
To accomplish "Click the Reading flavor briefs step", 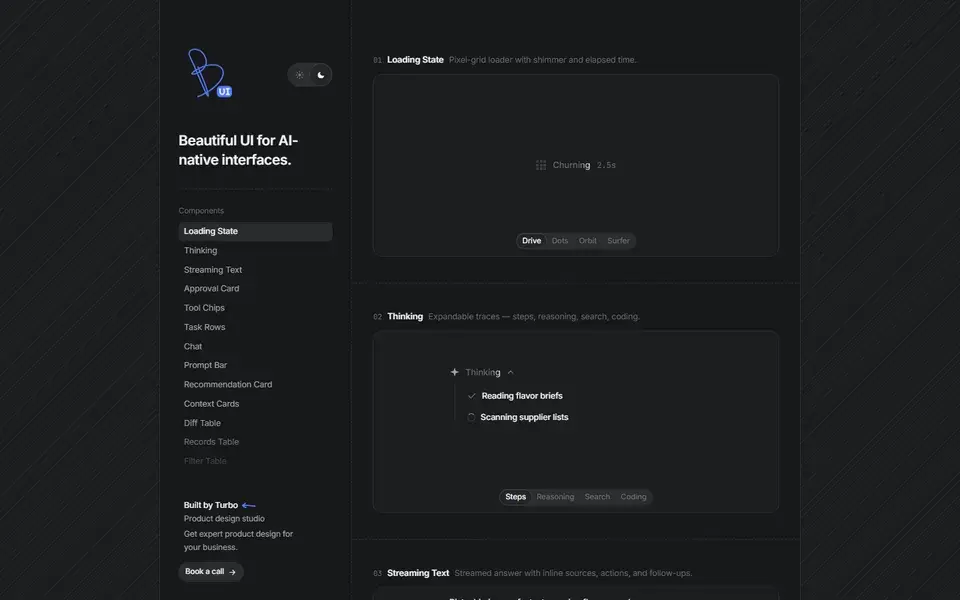I will click(522, 396).
